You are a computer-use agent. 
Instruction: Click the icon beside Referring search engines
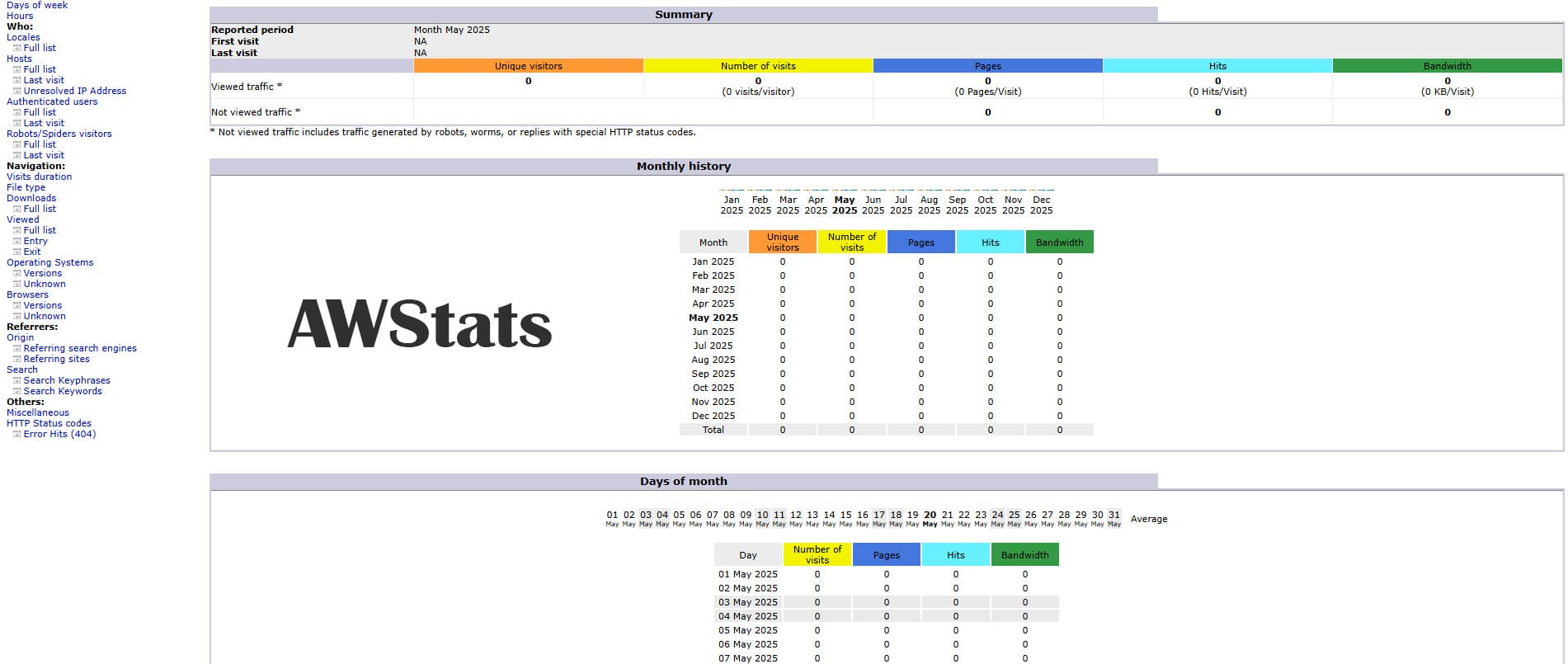pyautogui.click(x=16, y=349)
